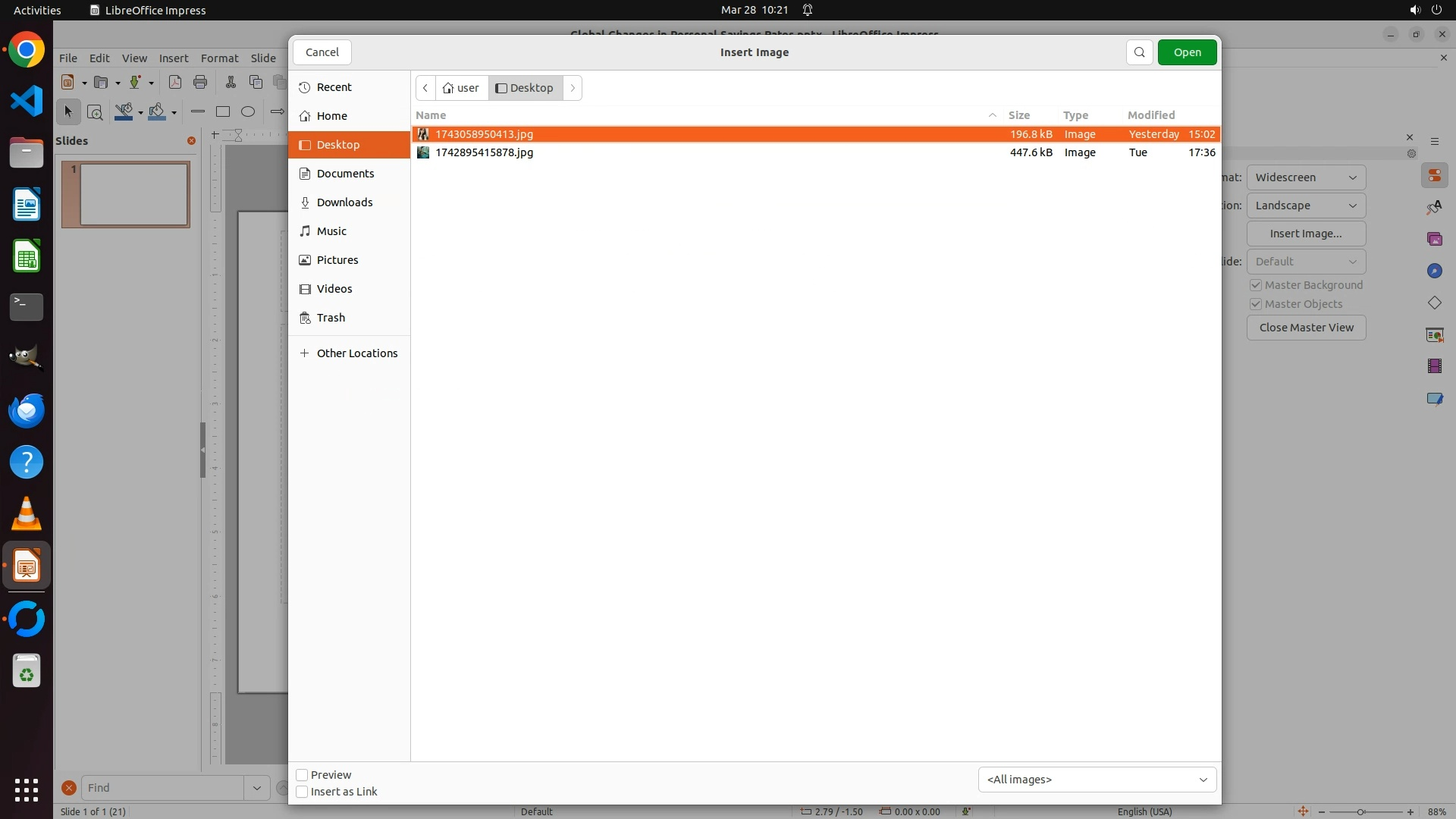Select file 1742895415878.jpg
The width and height of the screenshot is (1456, 819).
coord(484,152)
